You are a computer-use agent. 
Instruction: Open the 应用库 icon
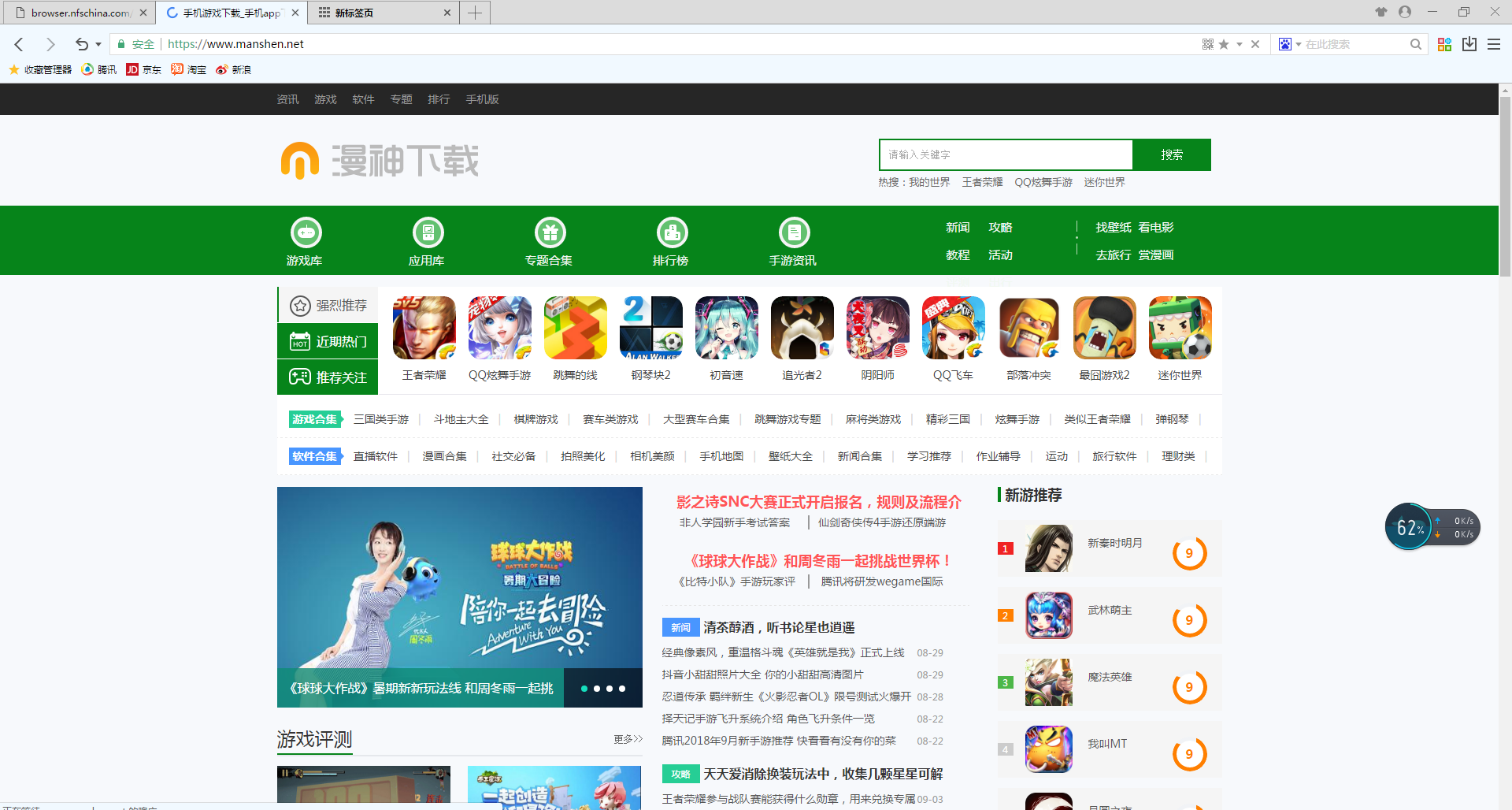(x=428, y=233)
